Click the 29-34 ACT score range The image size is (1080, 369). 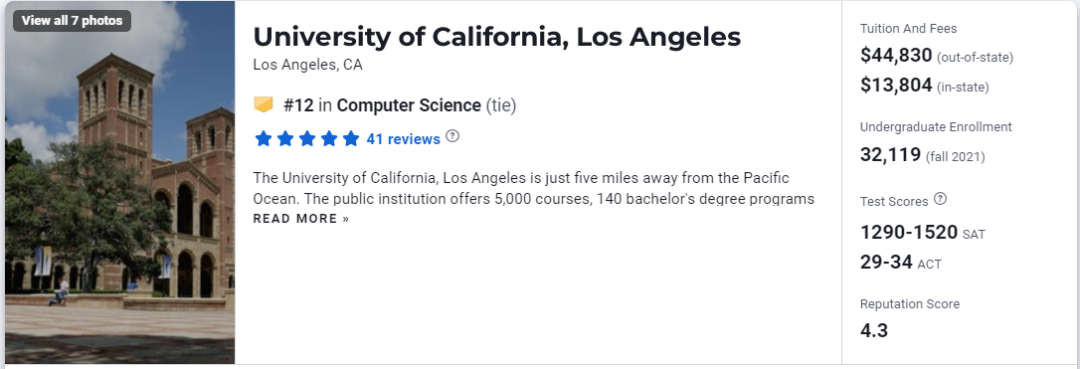point(886,262)
